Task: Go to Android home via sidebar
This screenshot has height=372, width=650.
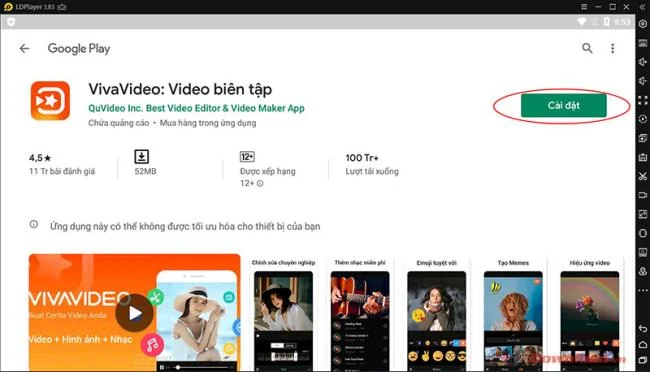Action: click(643, 345)
